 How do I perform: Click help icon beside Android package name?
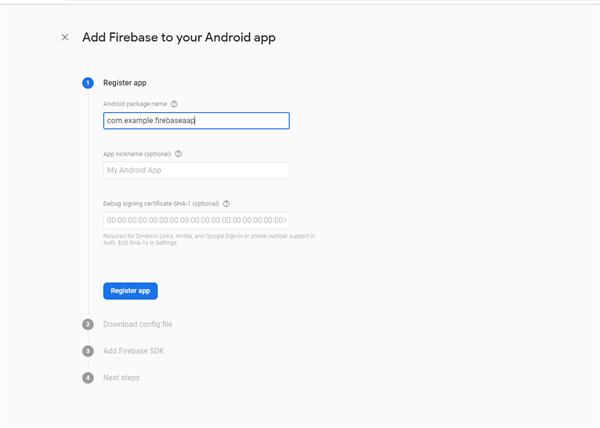pos(174,103)
